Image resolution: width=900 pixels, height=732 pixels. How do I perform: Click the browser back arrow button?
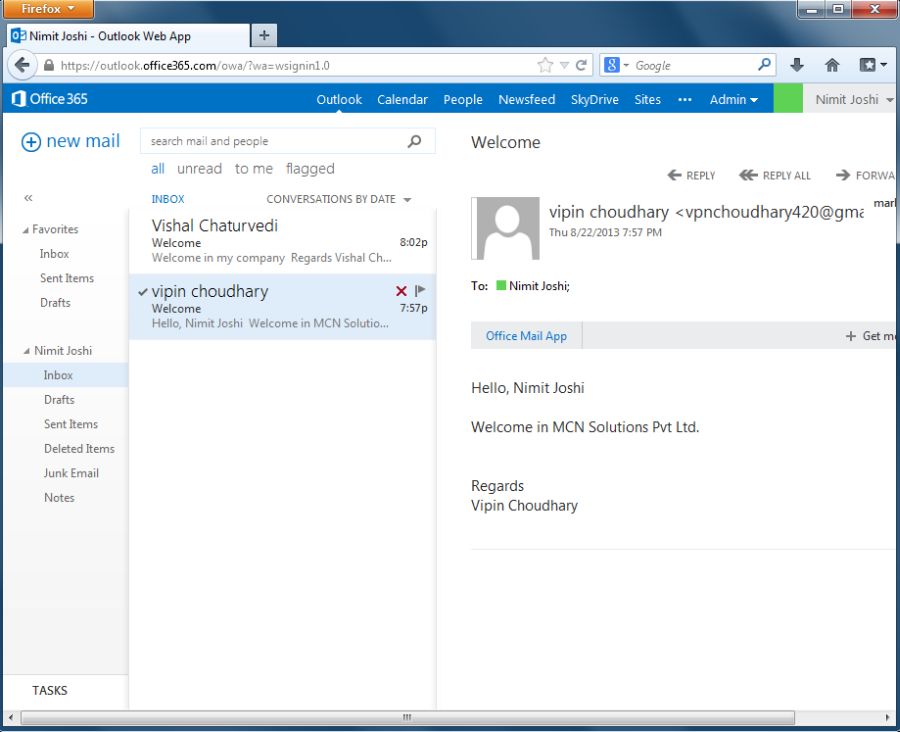(21, 65)
